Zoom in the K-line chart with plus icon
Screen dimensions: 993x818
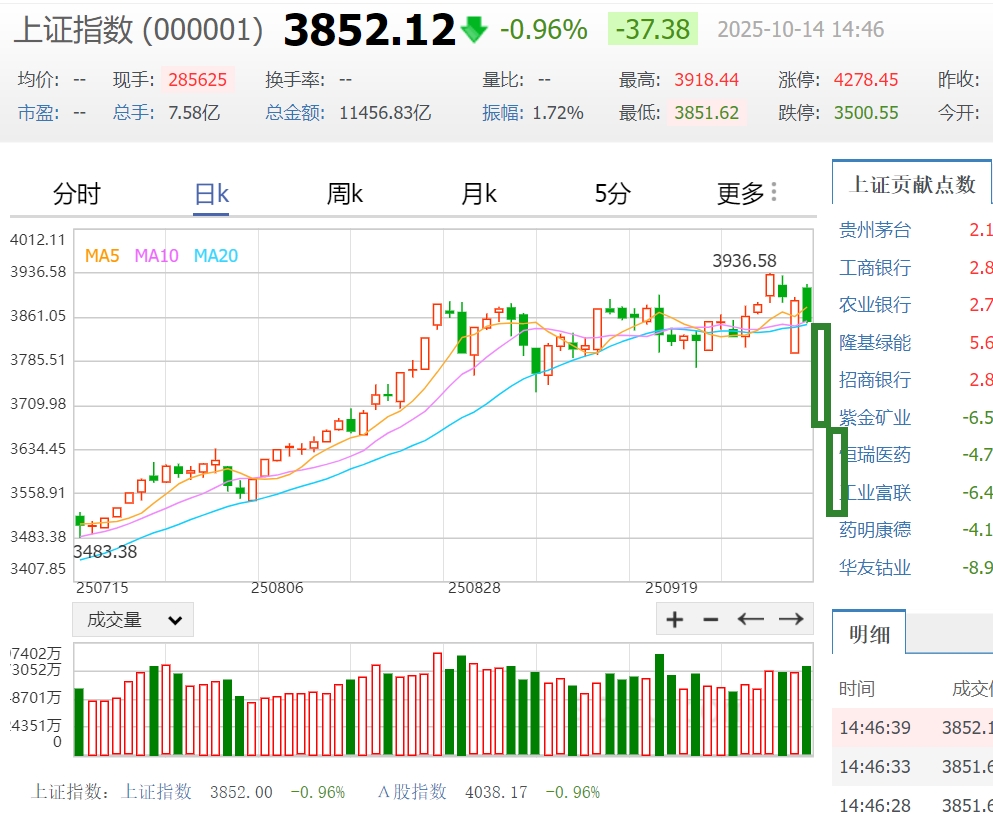(x=675, y=619)
